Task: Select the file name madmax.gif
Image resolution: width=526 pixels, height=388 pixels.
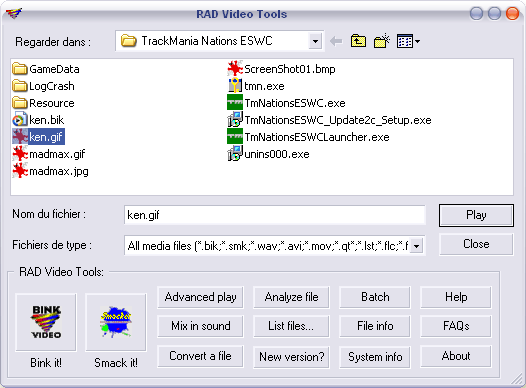Action: [x=57, y=154]
